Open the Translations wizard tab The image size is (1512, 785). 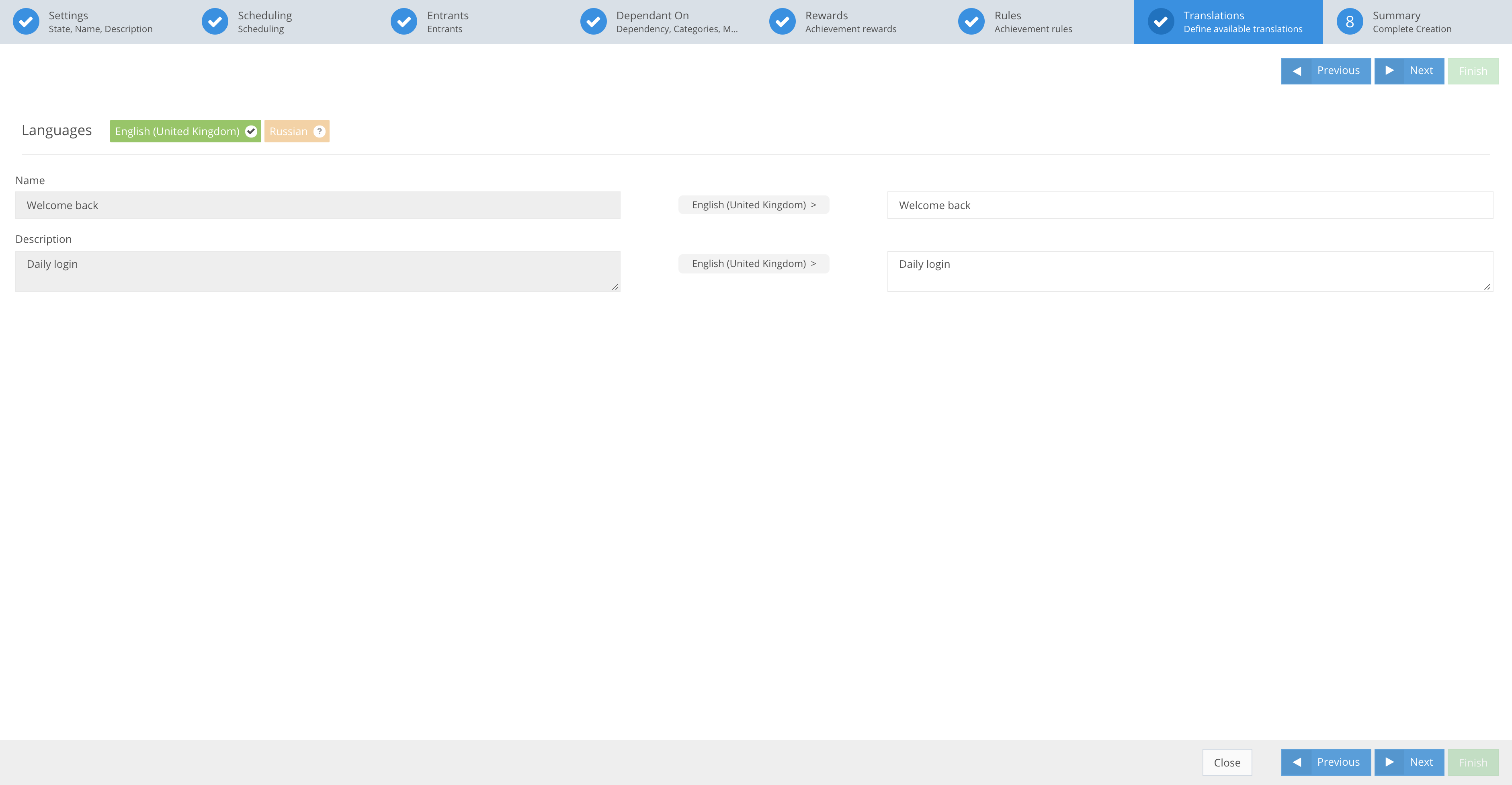(x=1228, y=22)
